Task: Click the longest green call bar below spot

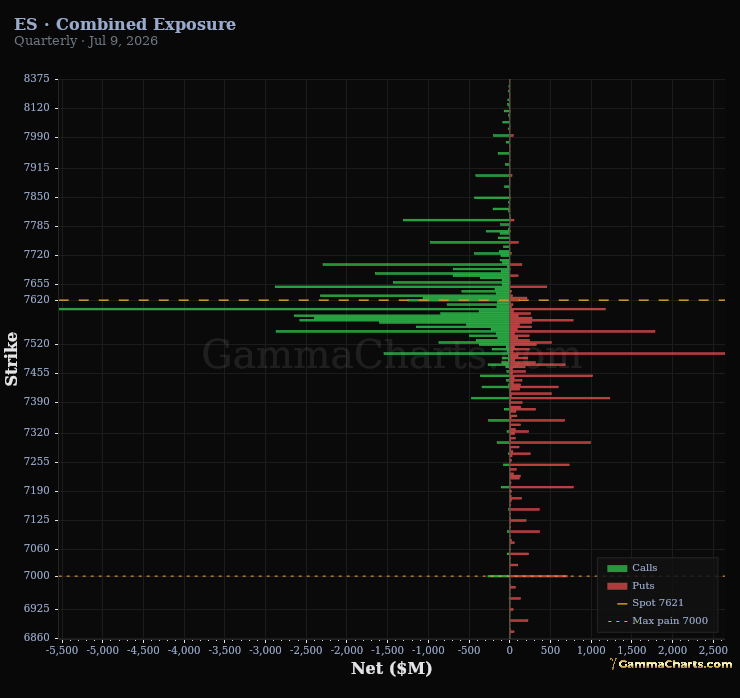Action: (284, 309)
